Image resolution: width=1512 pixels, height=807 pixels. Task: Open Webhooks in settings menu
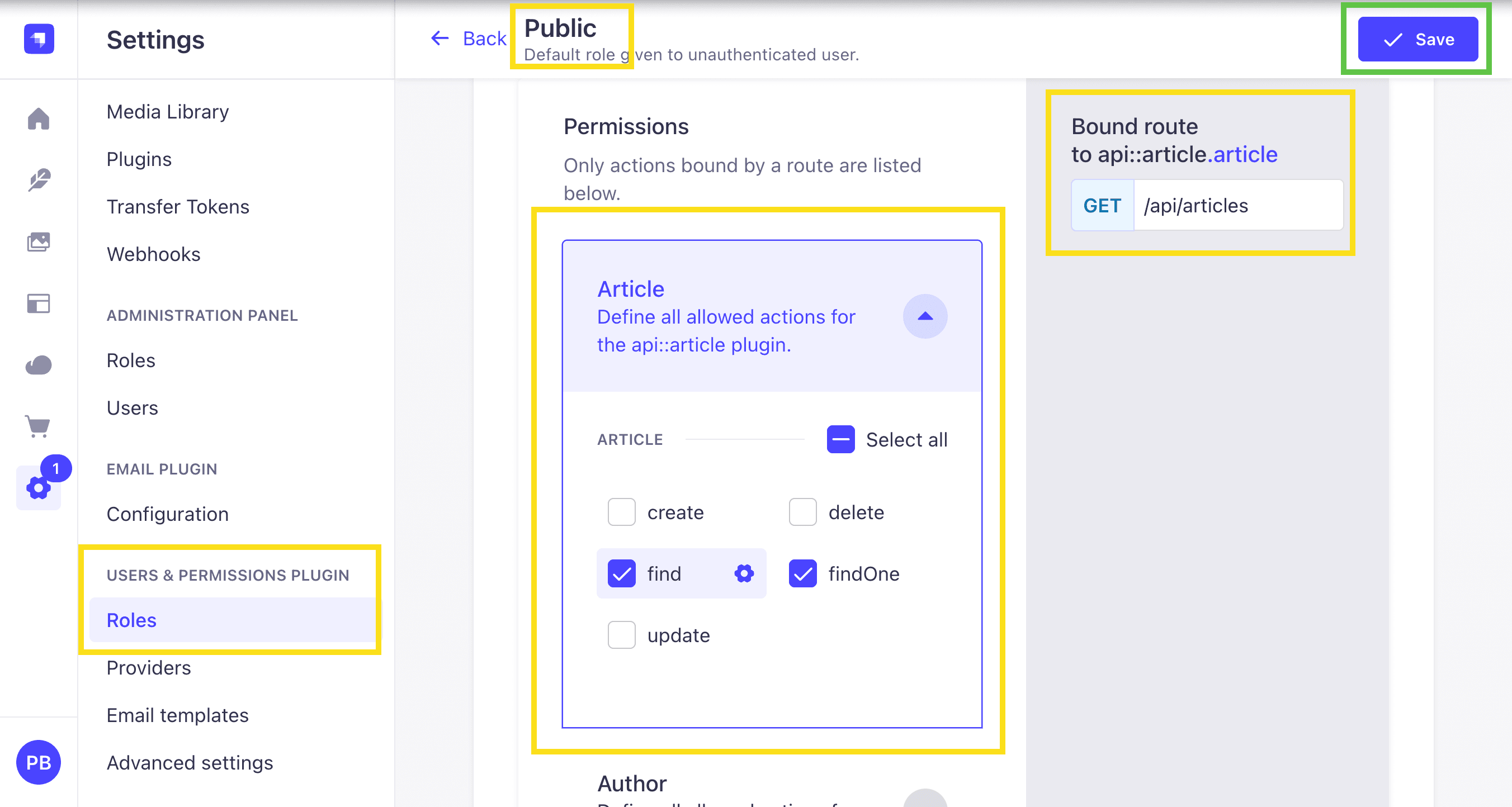click(x=153, y=254)
